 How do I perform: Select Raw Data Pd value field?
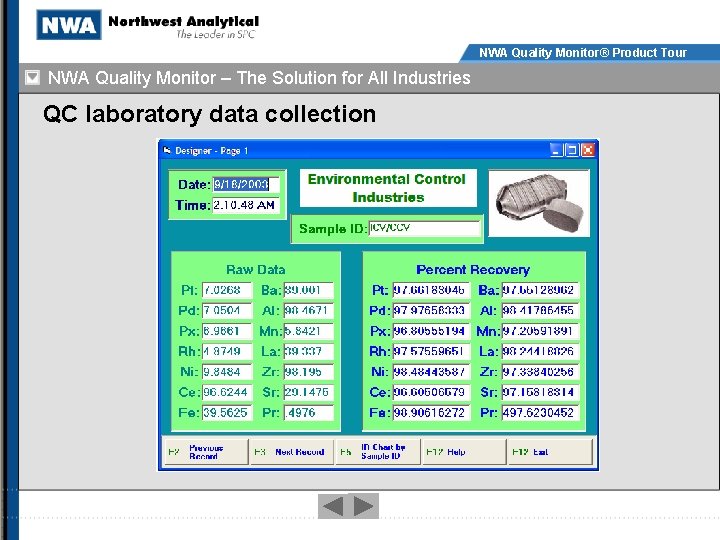pyautogui.click(x=227, y=311)
